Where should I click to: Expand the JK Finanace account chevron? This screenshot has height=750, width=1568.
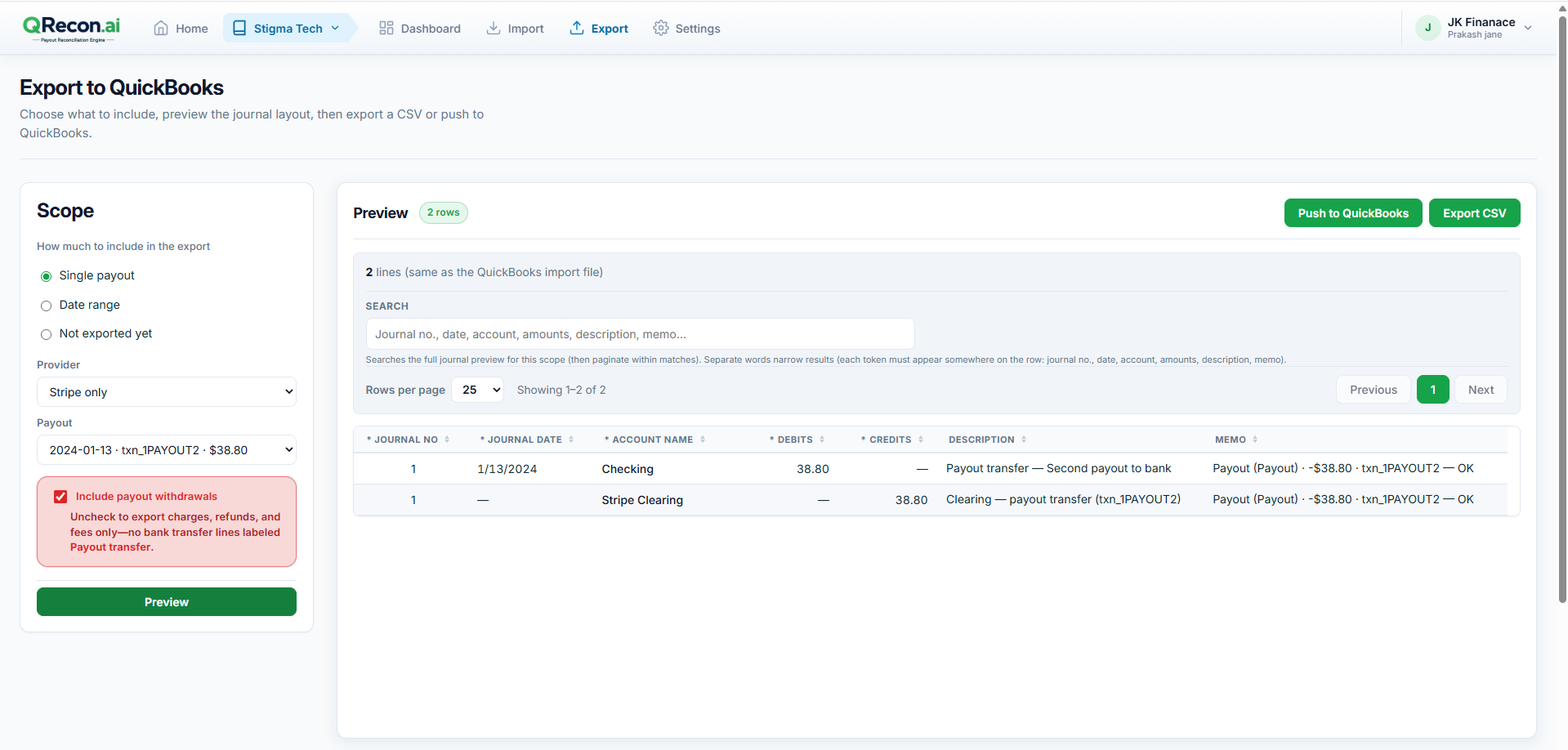pyautogui.click(x=1528, y=28)
